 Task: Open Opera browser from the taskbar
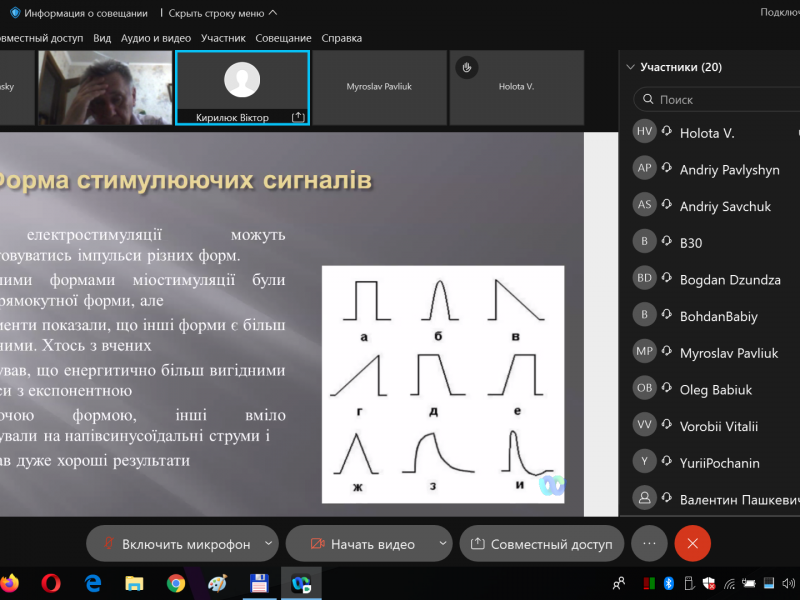[52, 582]
